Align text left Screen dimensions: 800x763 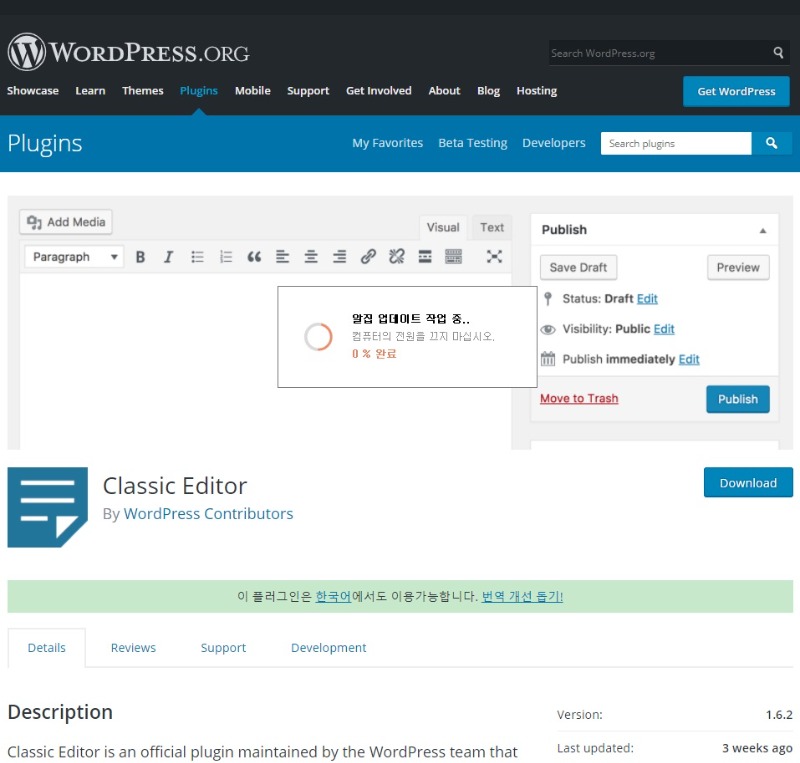(x=282, y=257)
